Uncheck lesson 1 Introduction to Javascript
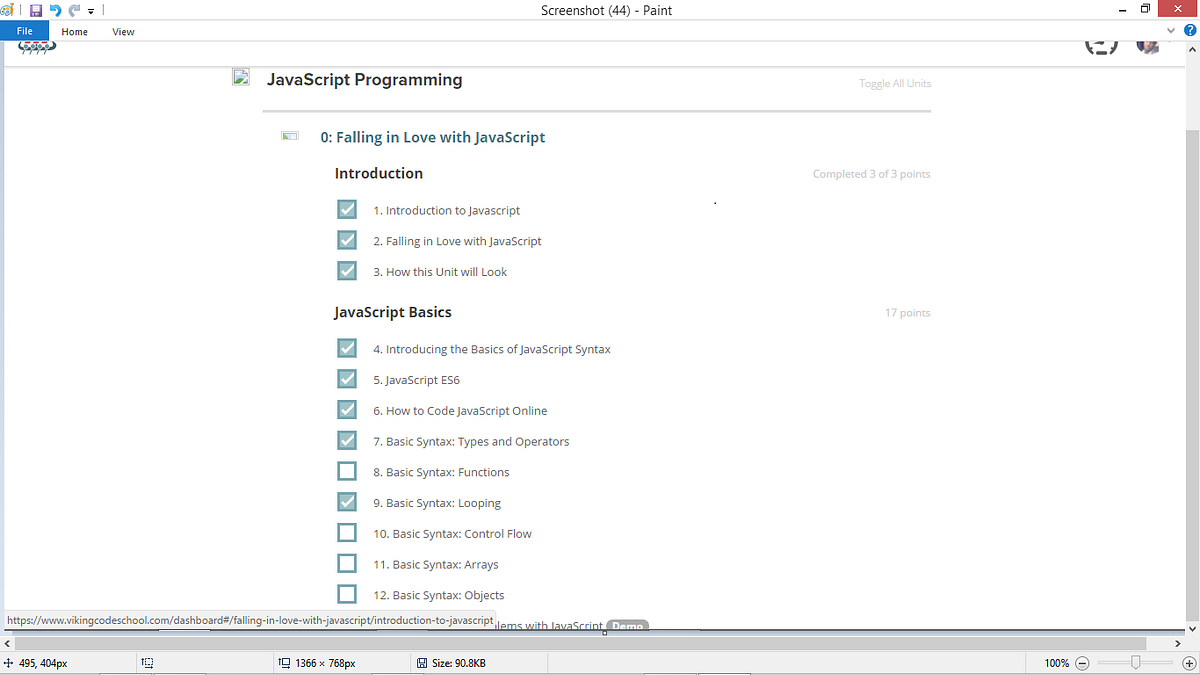The image size is (1200, 675). coord(346,209)
